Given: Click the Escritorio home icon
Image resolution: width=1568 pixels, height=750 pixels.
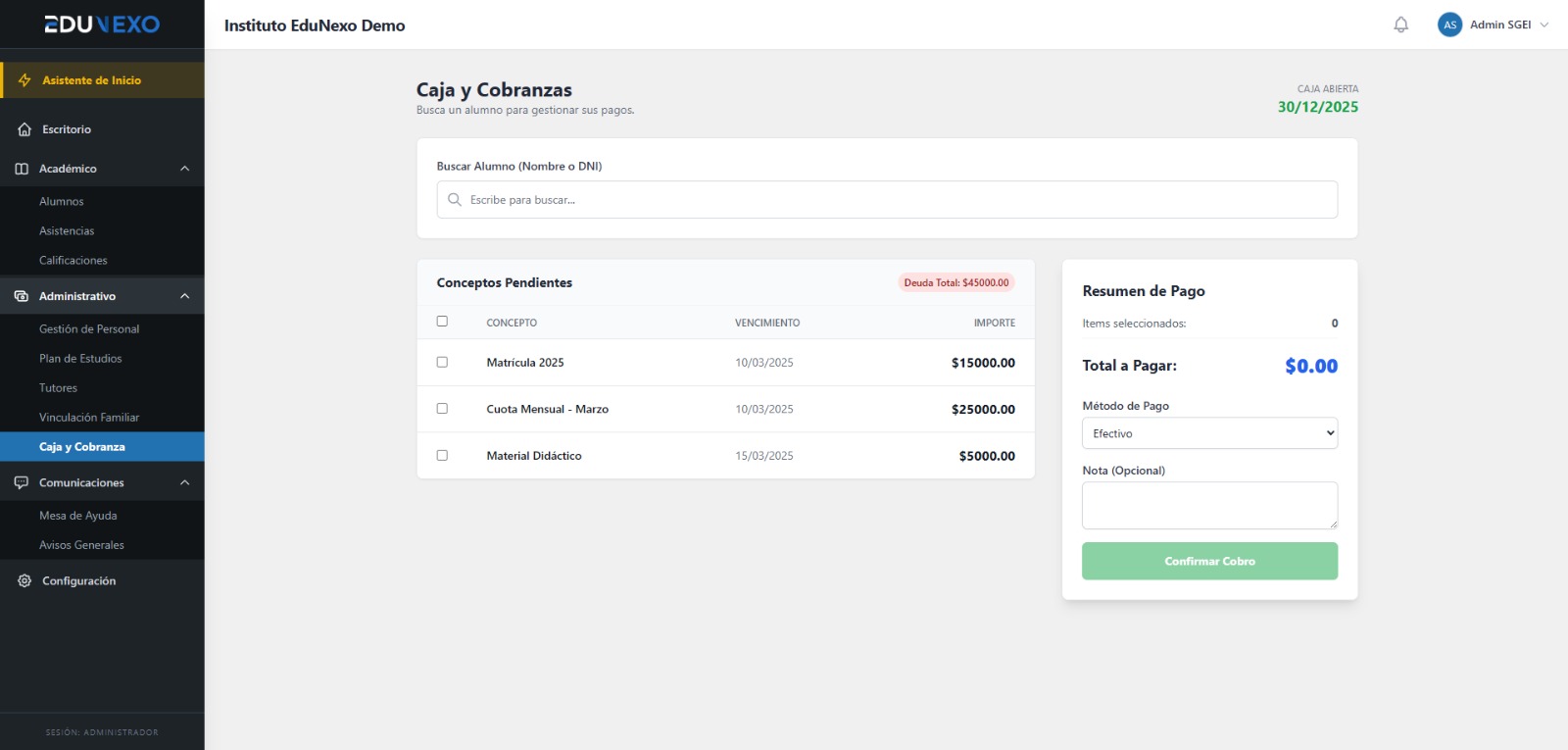Looking at the screenshot, I should coord(24,129).
